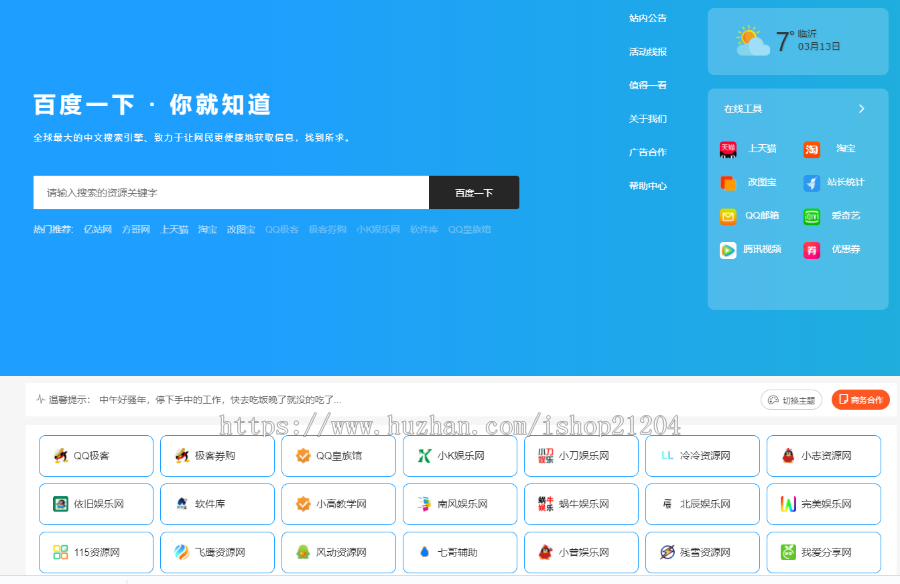Click the 在线工具 panel title
The image size is (900, 584).
pos(743,109)
